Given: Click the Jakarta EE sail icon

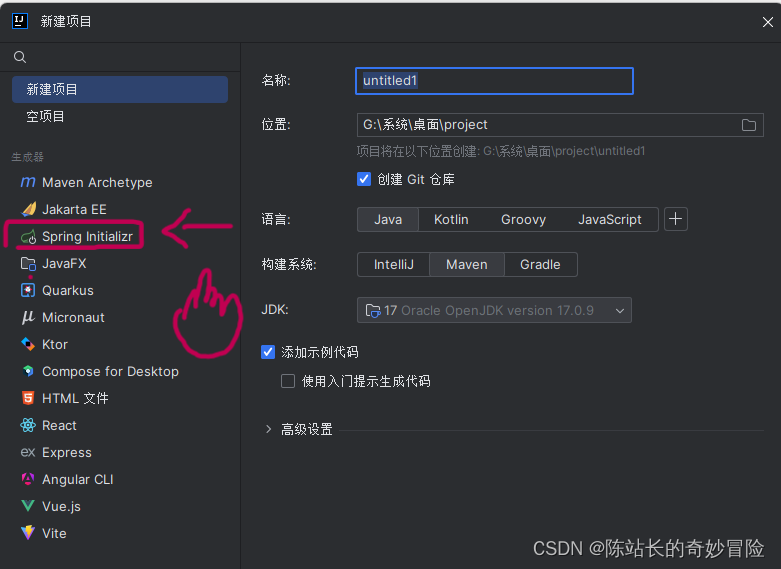Looking at the screenshot, I should click(x=28, y=209).
